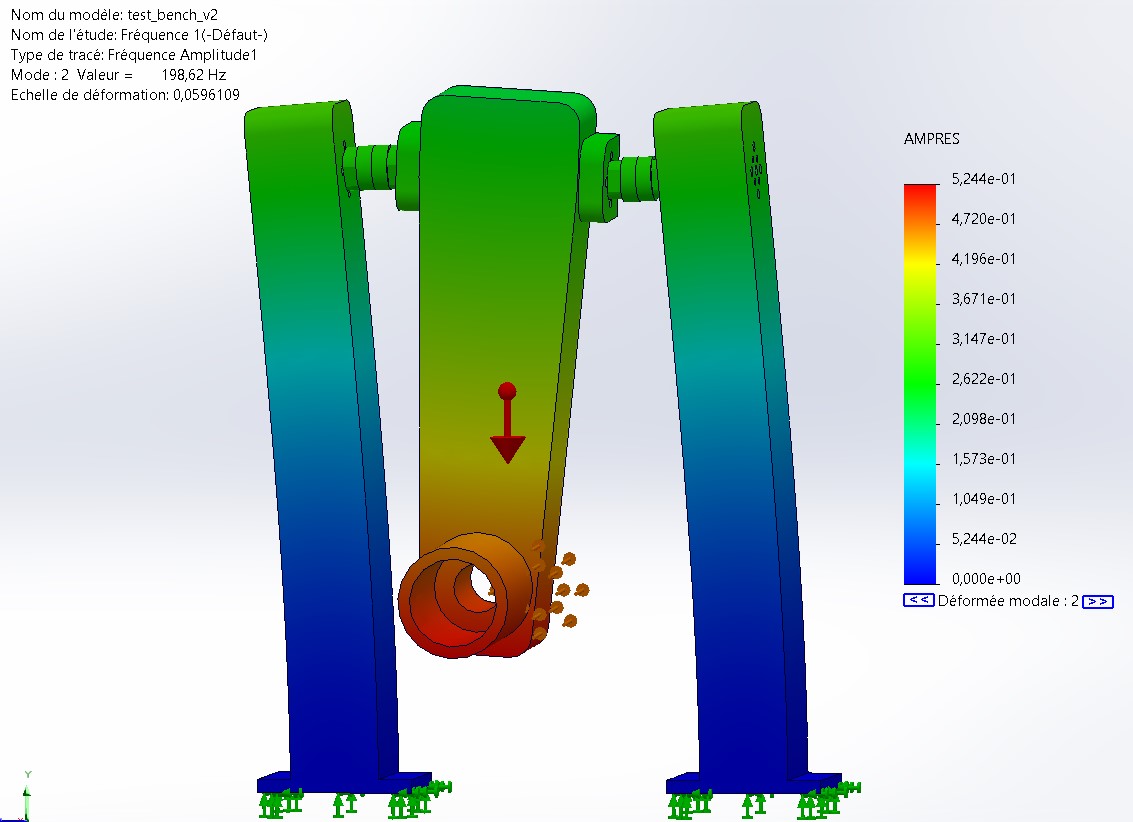Click the Echelle de déformation annotation
1133x822 pixels.
(125, 95)
